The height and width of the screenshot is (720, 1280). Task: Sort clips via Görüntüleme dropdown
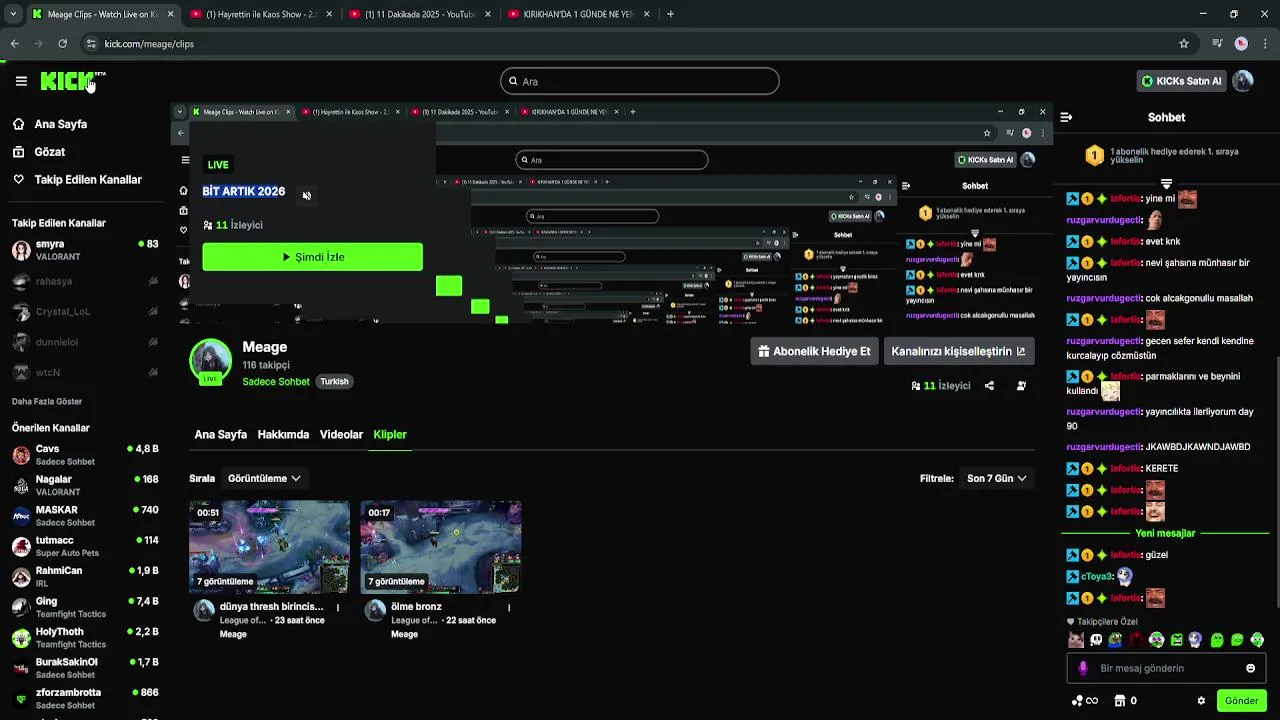264,478
